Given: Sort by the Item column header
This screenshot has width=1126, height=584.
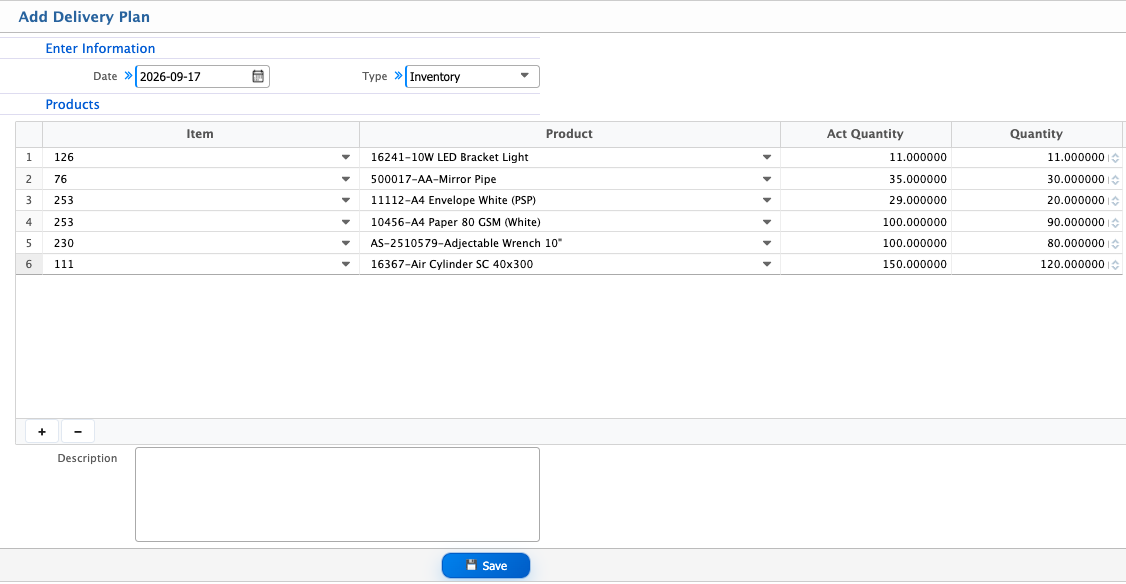Looking at the screenshot, I should [200, 134].
